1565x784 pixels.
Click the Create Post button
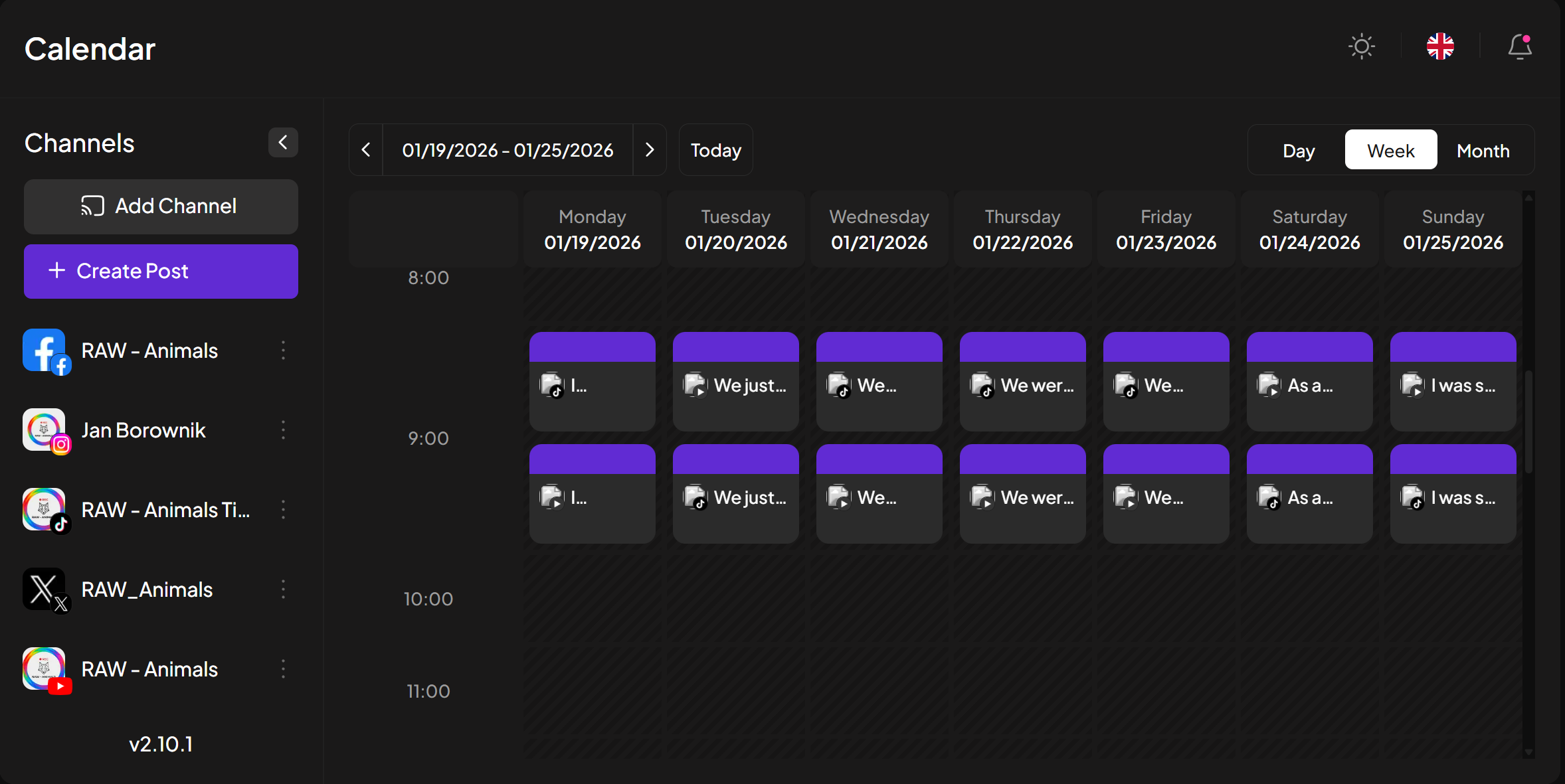[x=161, y=272]
